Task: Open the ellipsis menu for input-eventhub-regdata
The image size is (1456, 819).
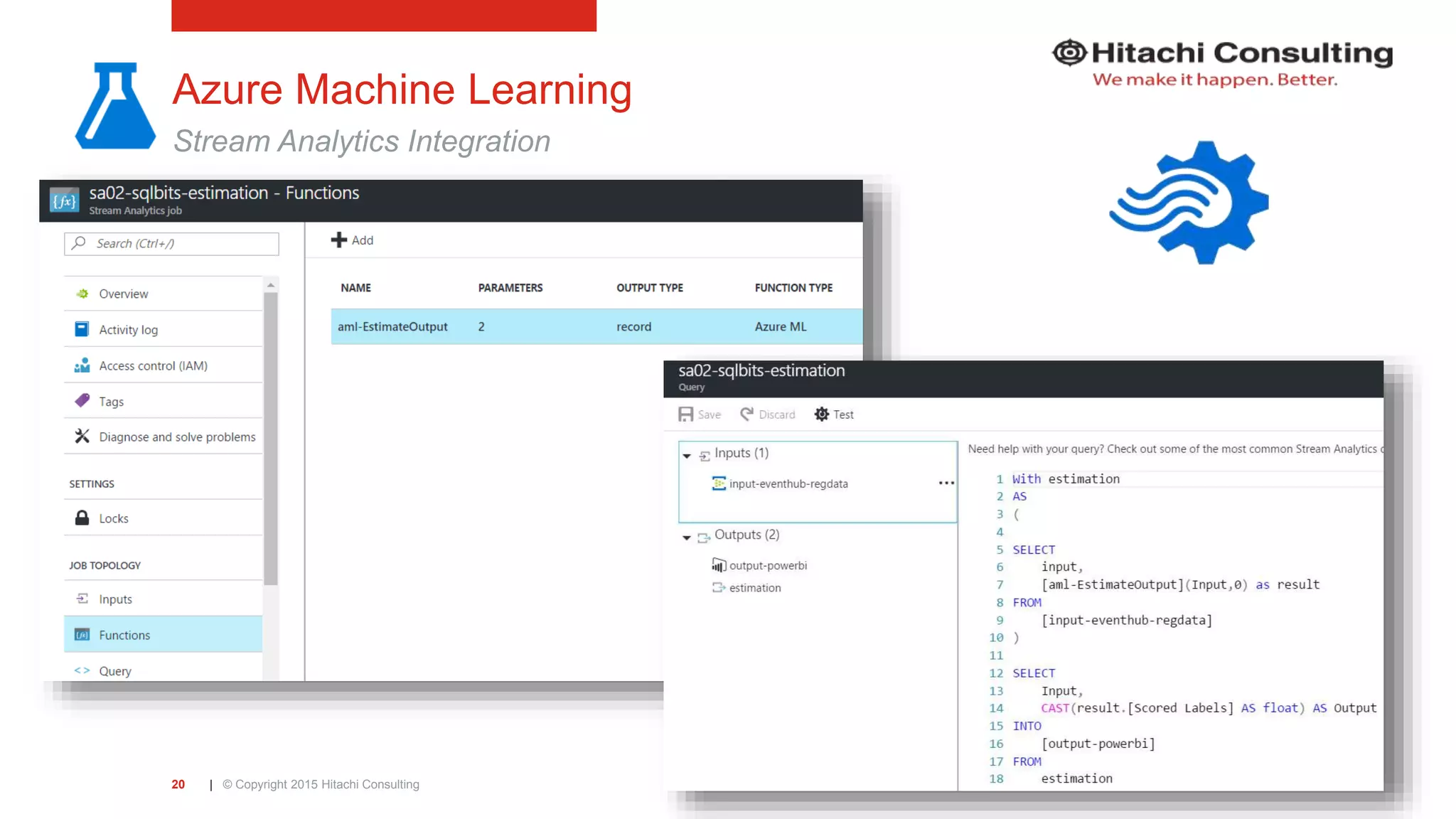Action: click(946, 483)
